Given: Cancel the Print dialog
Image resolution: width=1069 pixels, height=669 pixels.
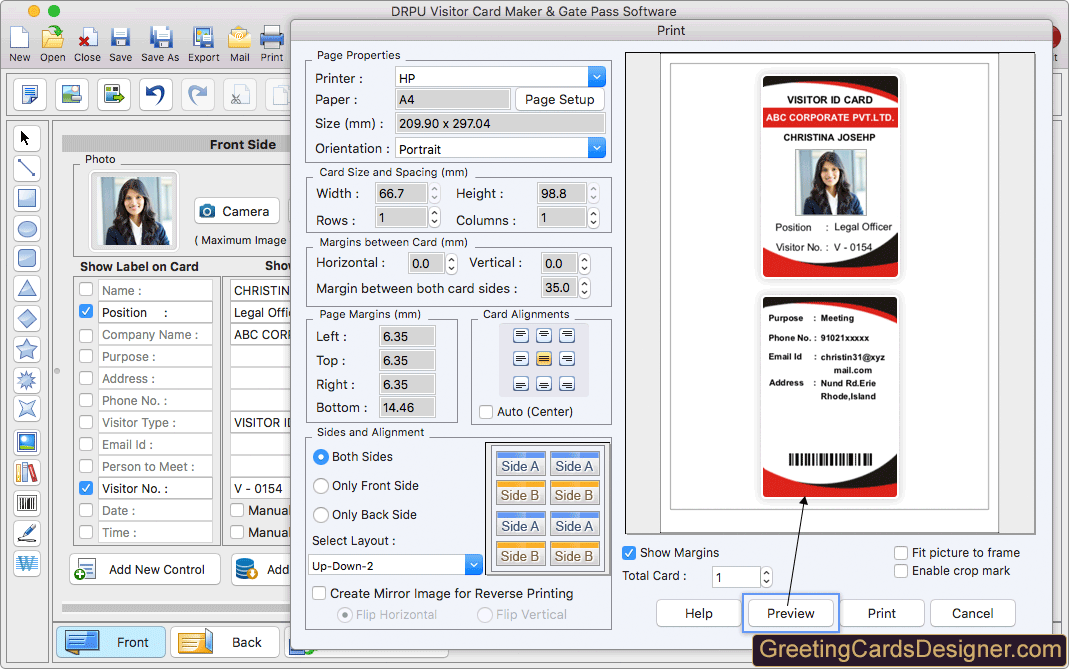Looking at the screenshot, I should (x=972, y=613).
